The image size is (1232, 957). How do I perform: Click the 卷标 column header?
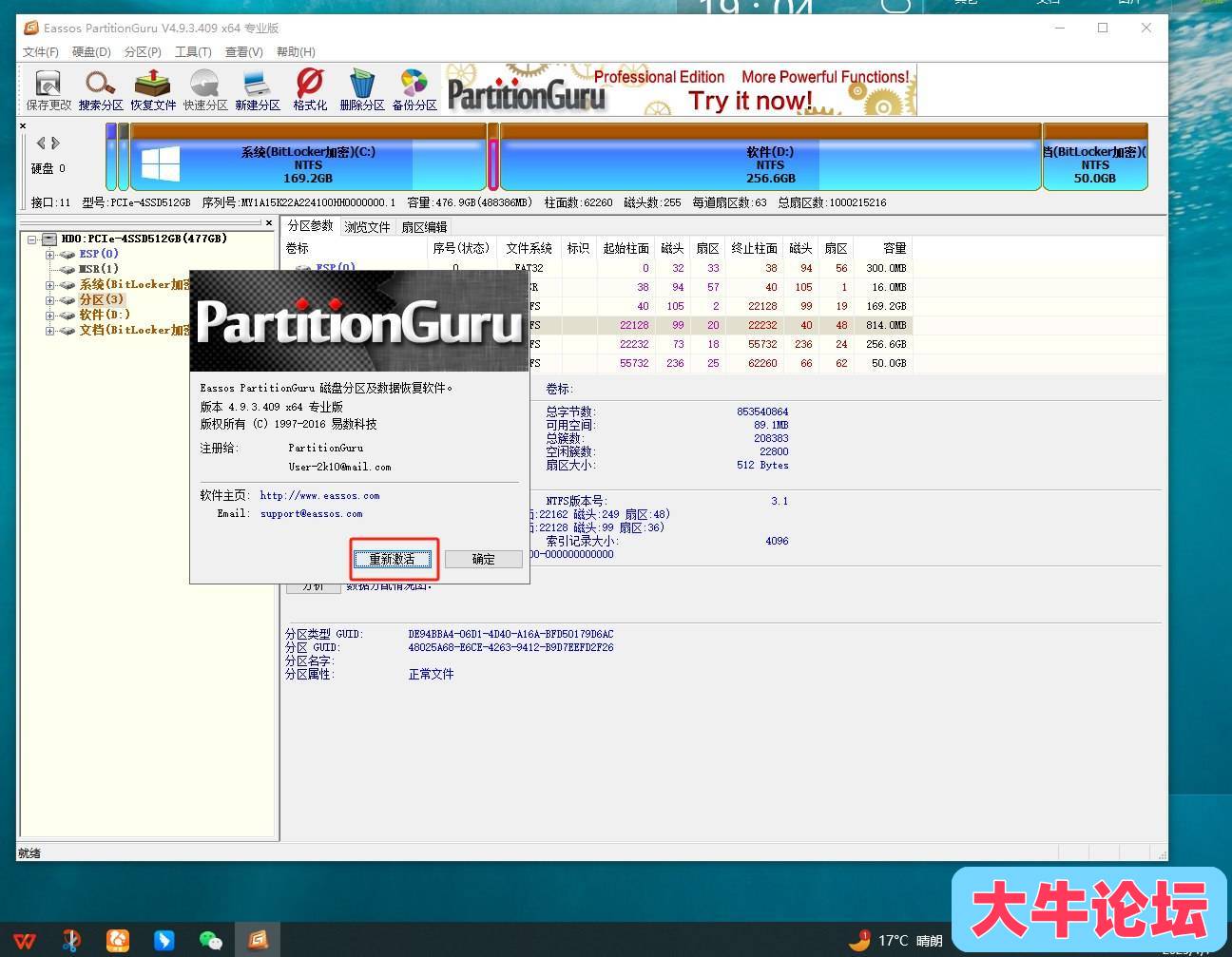pyautogui.click(x=355, y=248)
